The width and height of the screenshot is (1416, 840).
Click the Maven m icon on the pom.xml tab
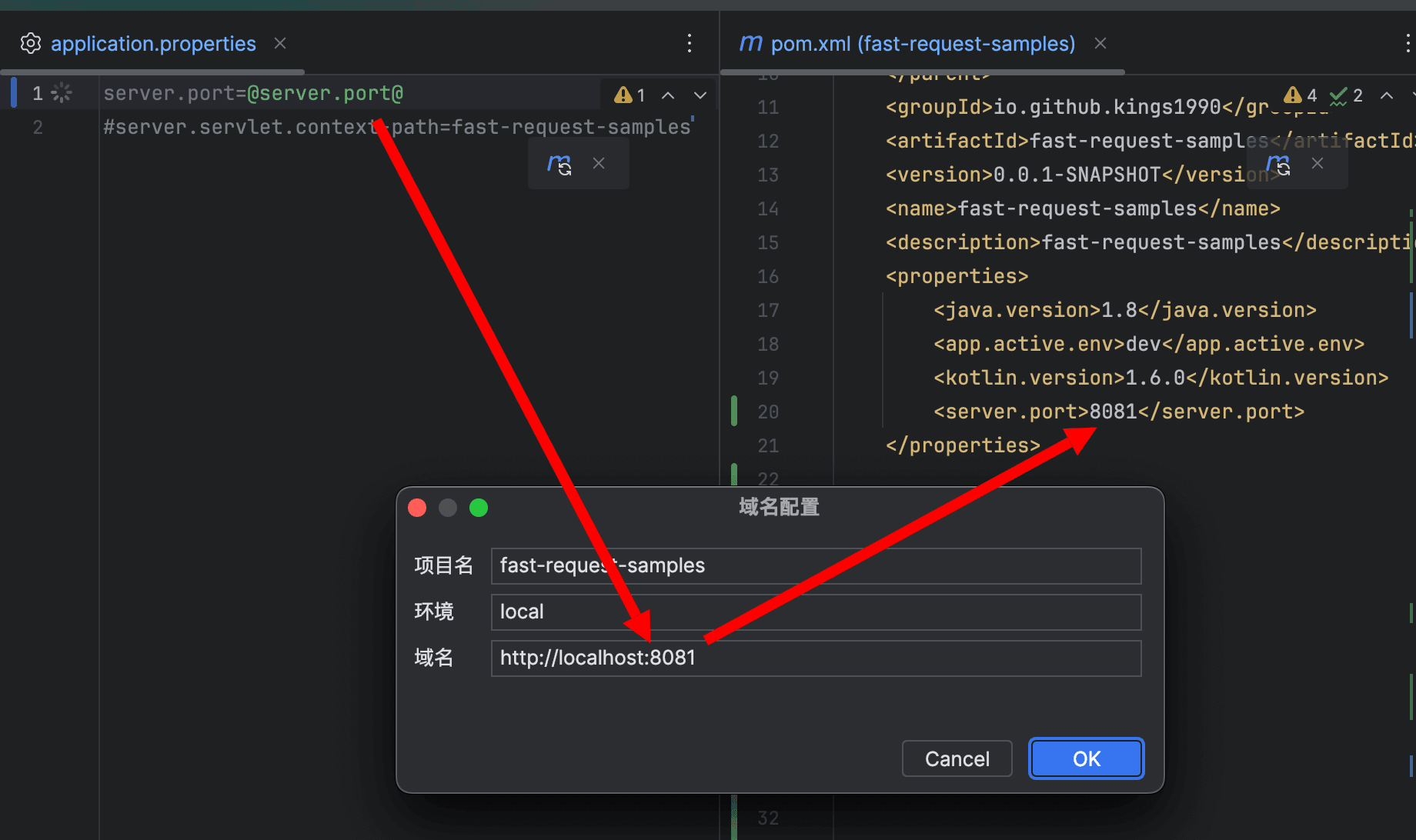pyautogui.click(x=750, y=44)
